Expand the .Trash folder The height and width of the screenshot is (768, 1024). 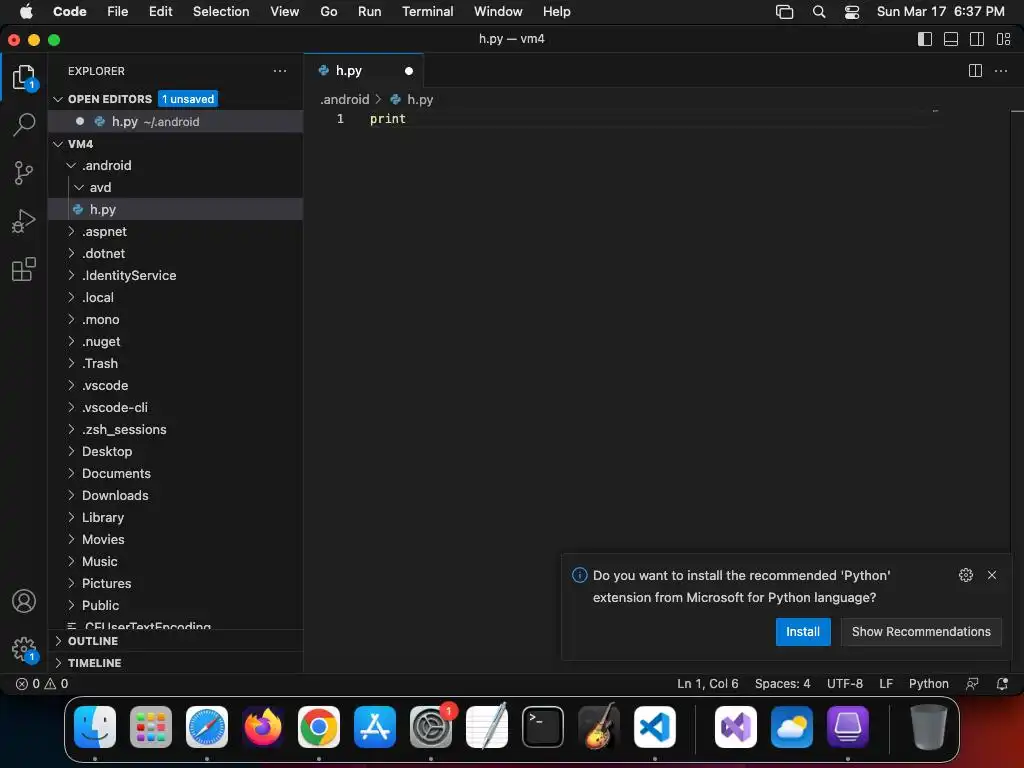(x=71, y=363)
